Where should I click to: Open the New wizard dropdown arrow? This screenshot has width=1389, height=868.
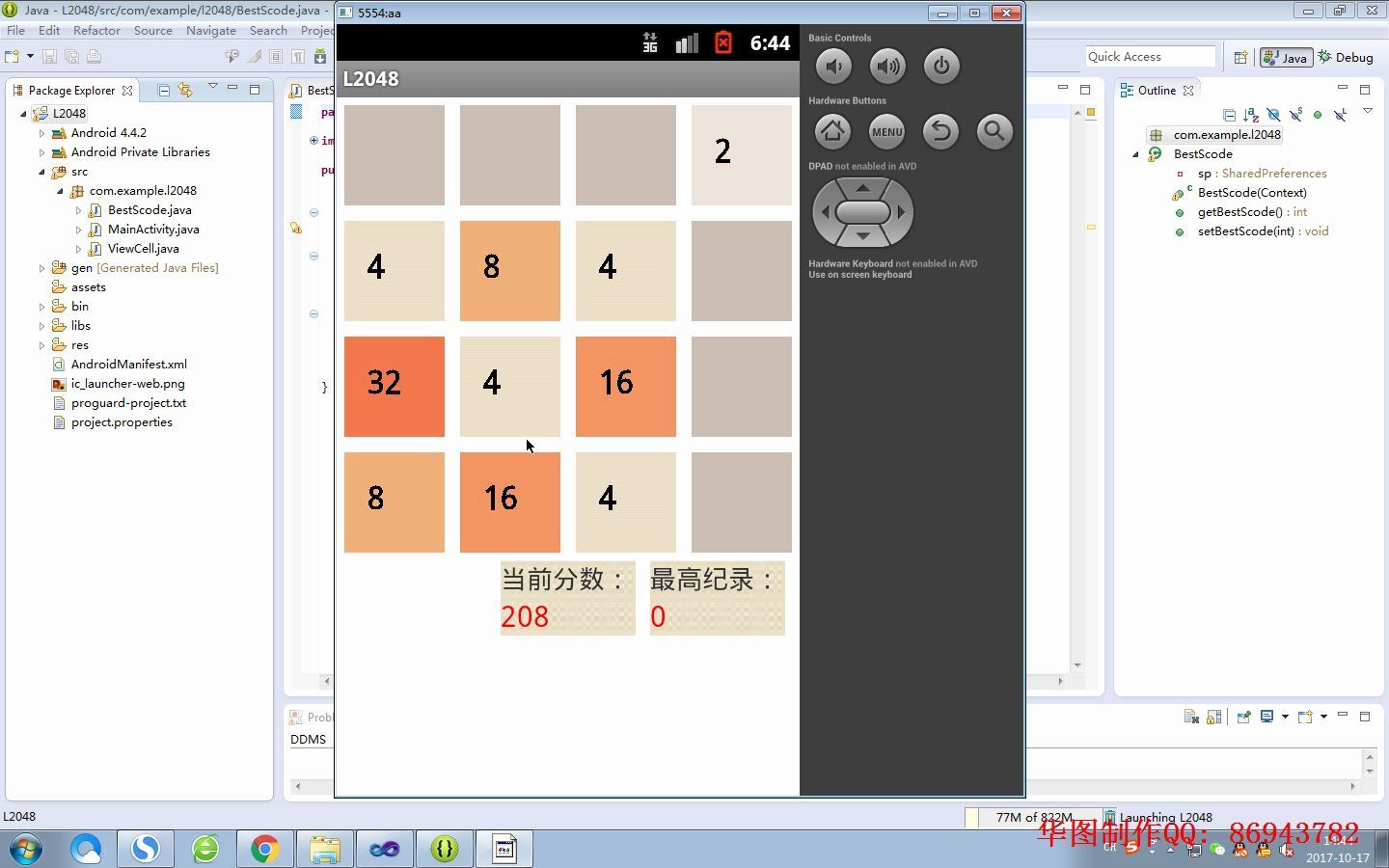tap(30, 57)
